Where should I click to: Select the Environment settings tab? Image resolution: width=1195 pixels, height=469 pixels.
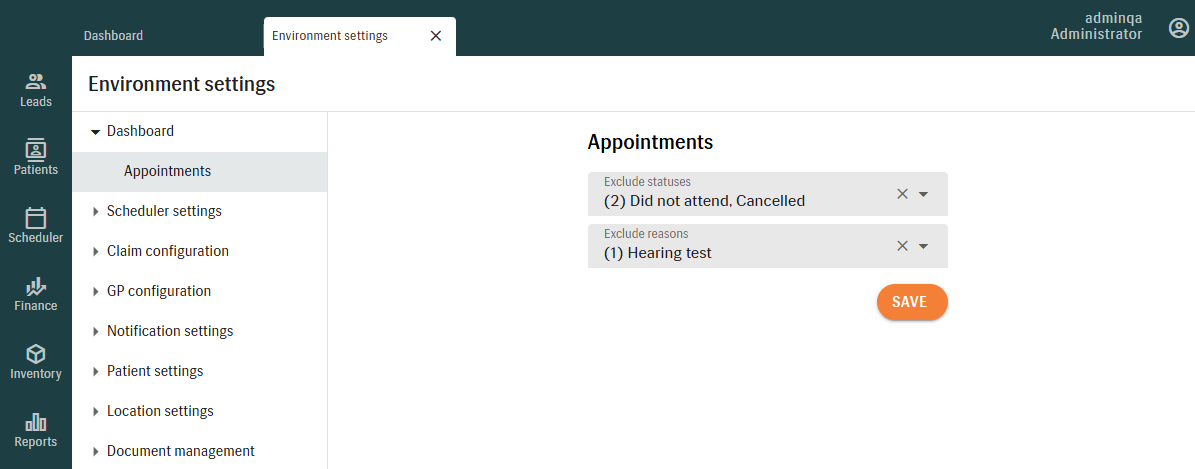coord(330,36)
